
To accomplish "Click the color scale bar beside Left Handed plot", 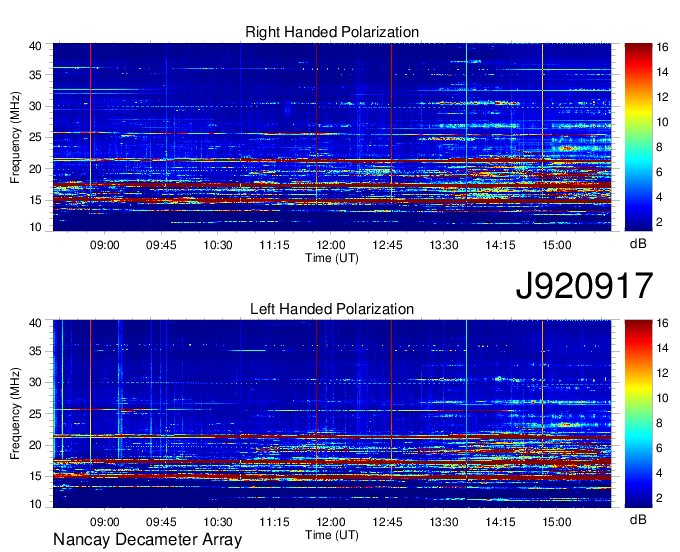I will (x=638, y=413).
